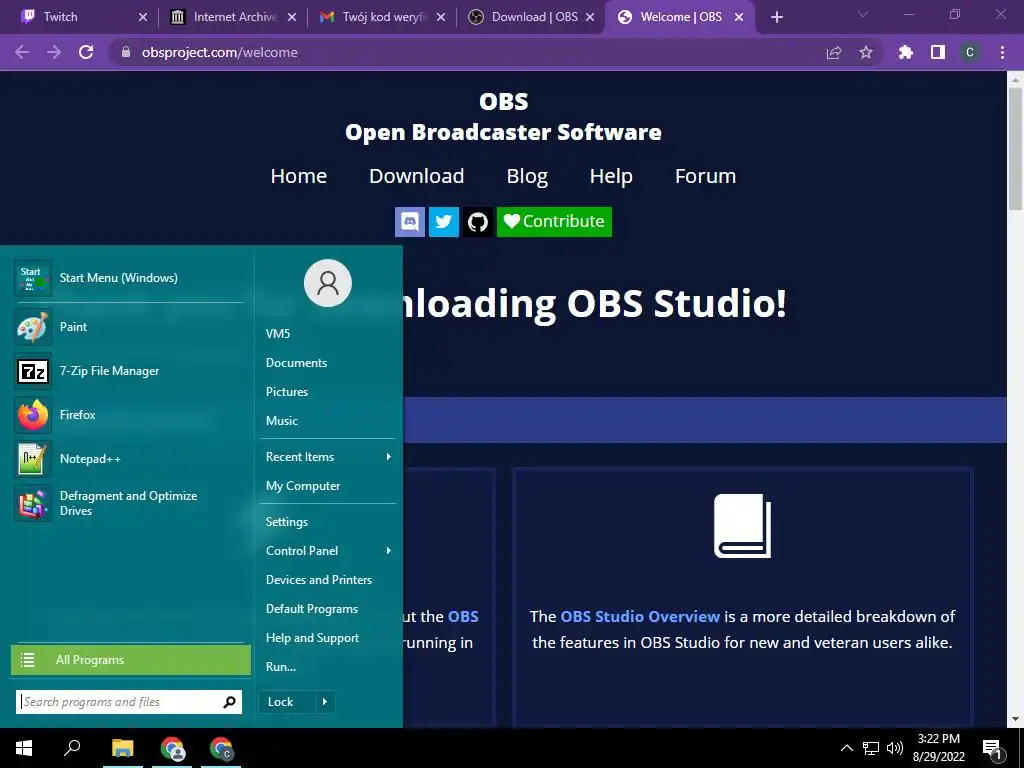Open Music from the Start menu

click(x=281, y=421)
